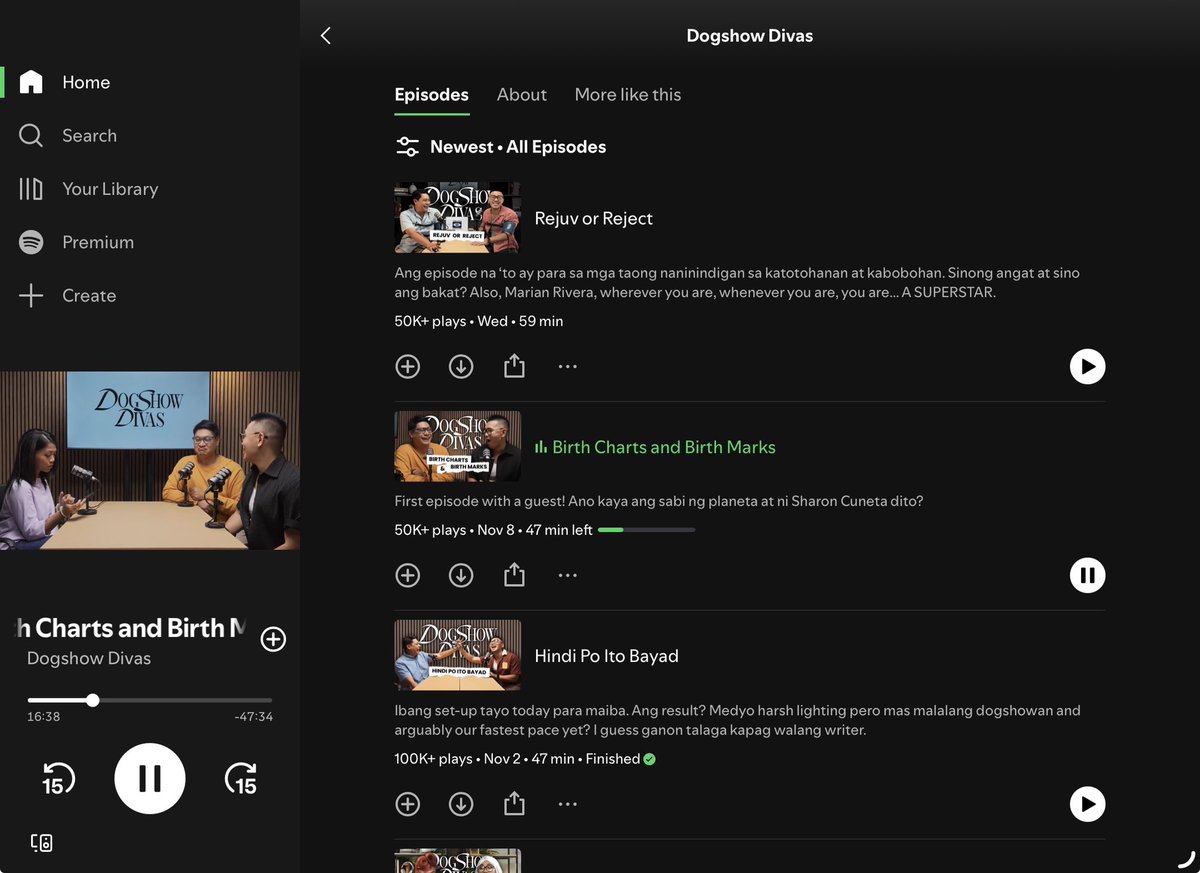Open more options for Birth Charts episode
This screenshot has height=873, width=1200.
coord(568,575)
